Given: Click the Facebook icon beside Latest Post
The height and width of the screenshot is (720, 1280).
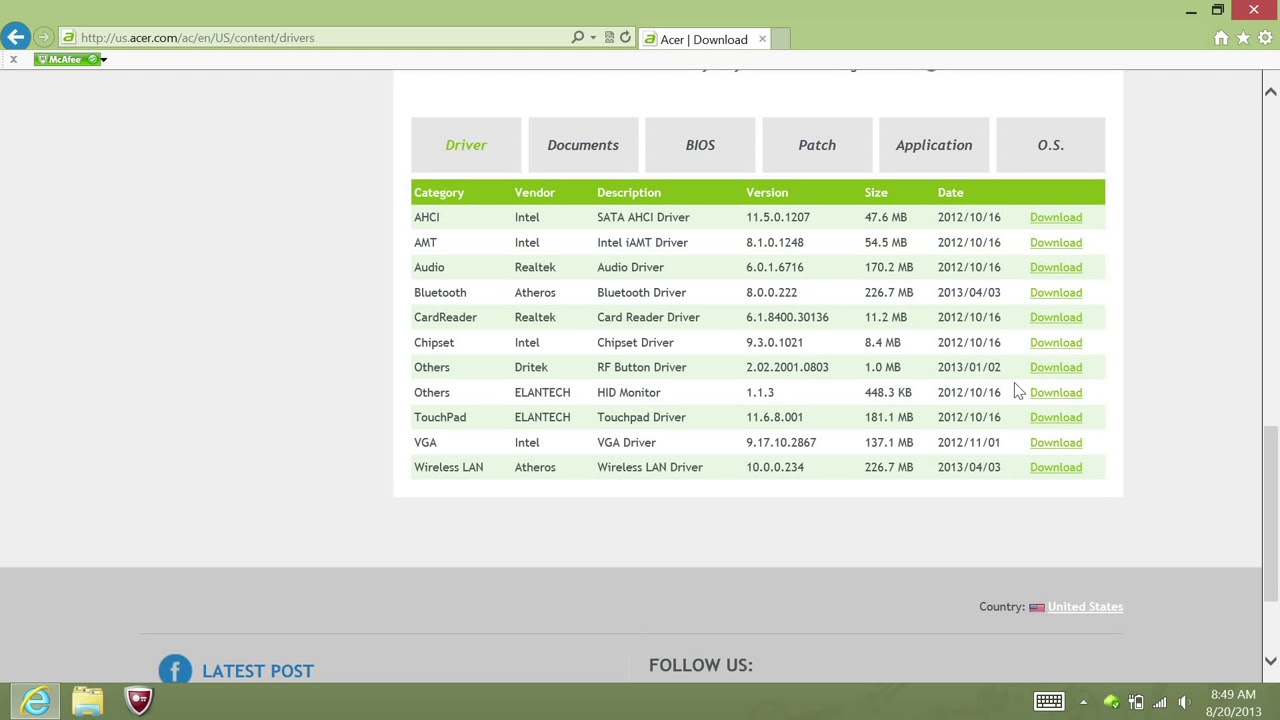Looking at the screenshot, I should coord(175,670).
